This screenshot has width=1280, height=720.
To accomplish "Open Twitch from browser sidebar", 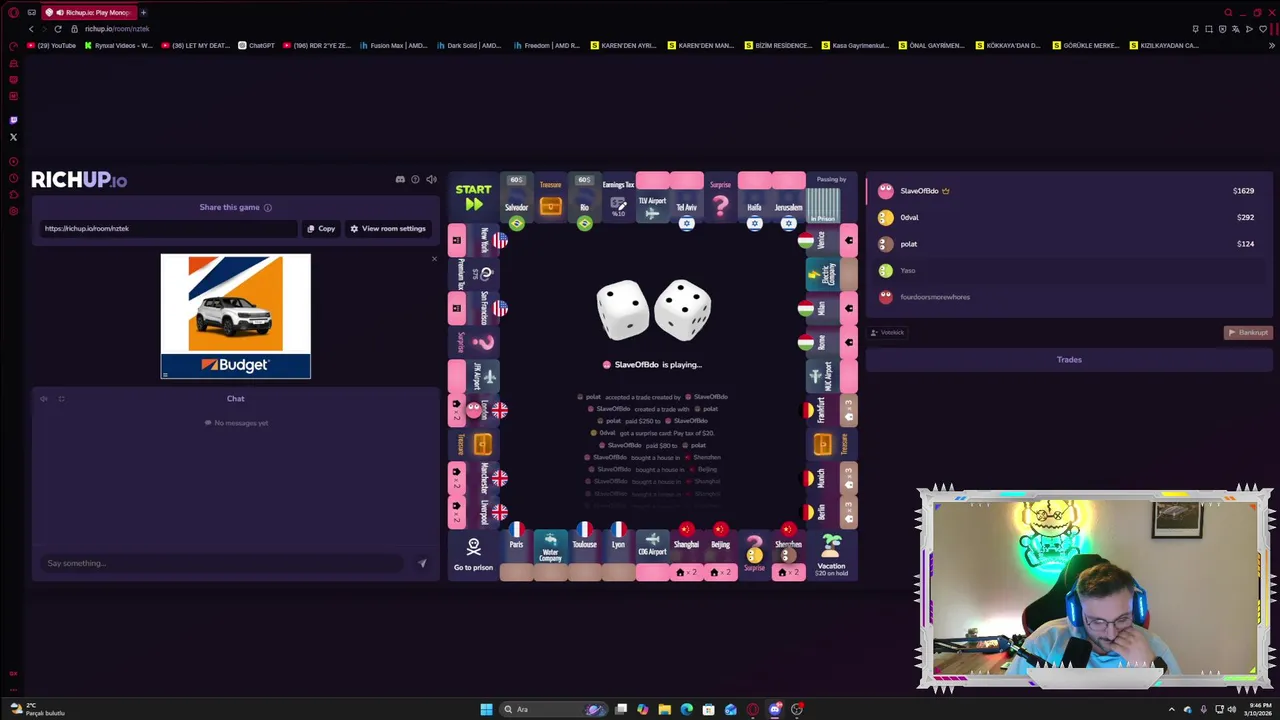I will (x=13, y=120).
